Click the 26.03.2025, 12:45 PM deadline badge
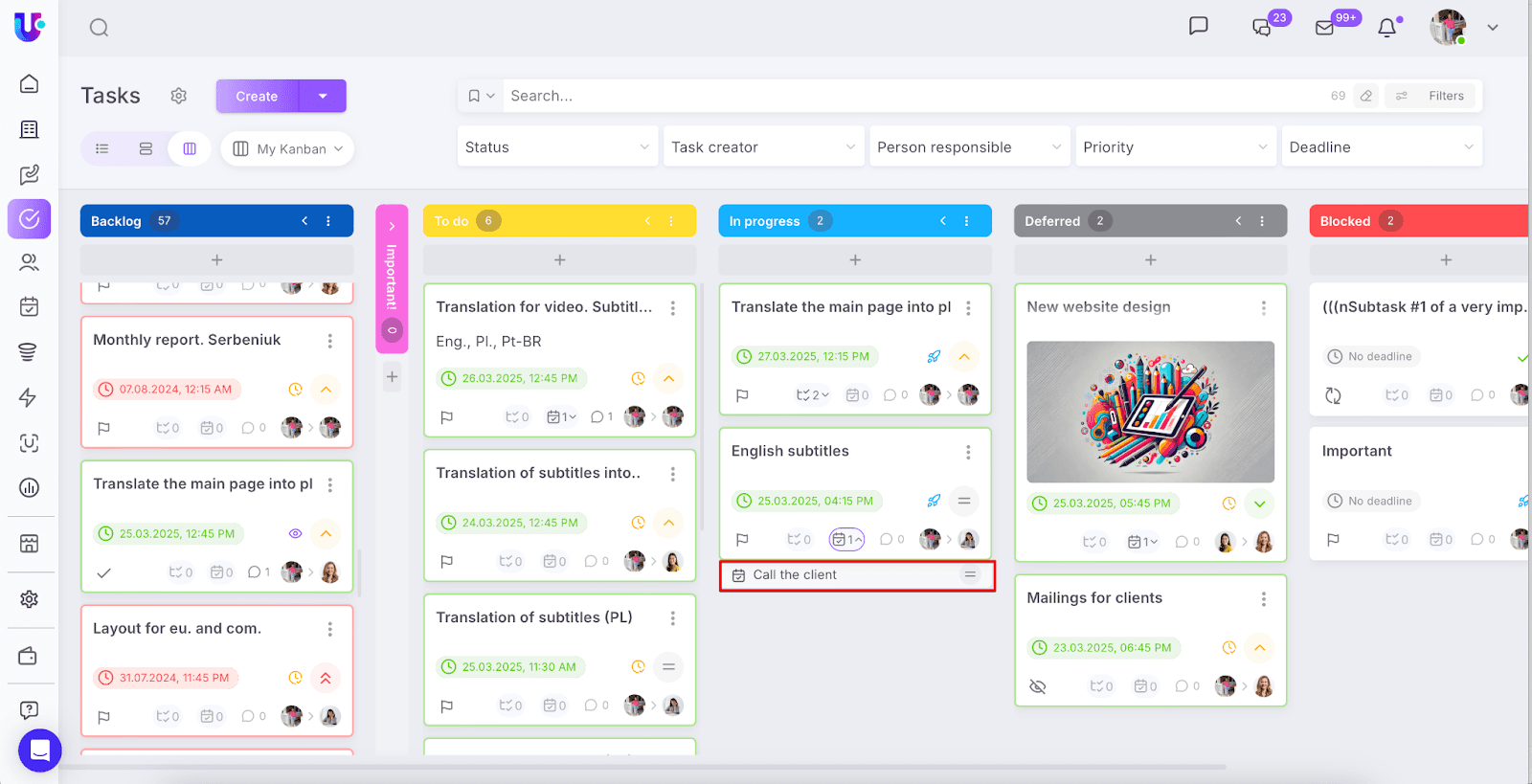 tap(512, 379)
